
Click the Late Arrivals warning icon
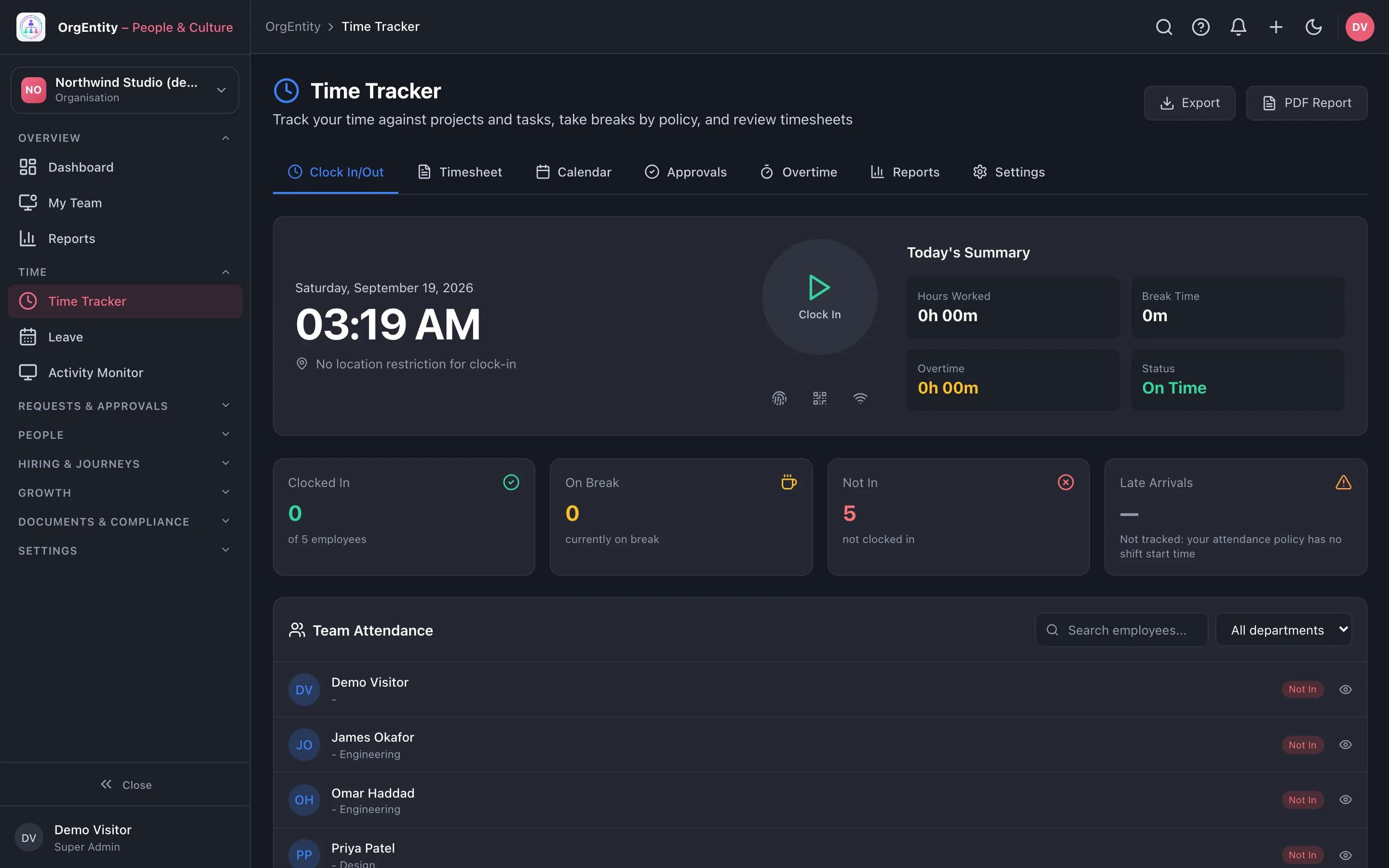(1343, 482)
